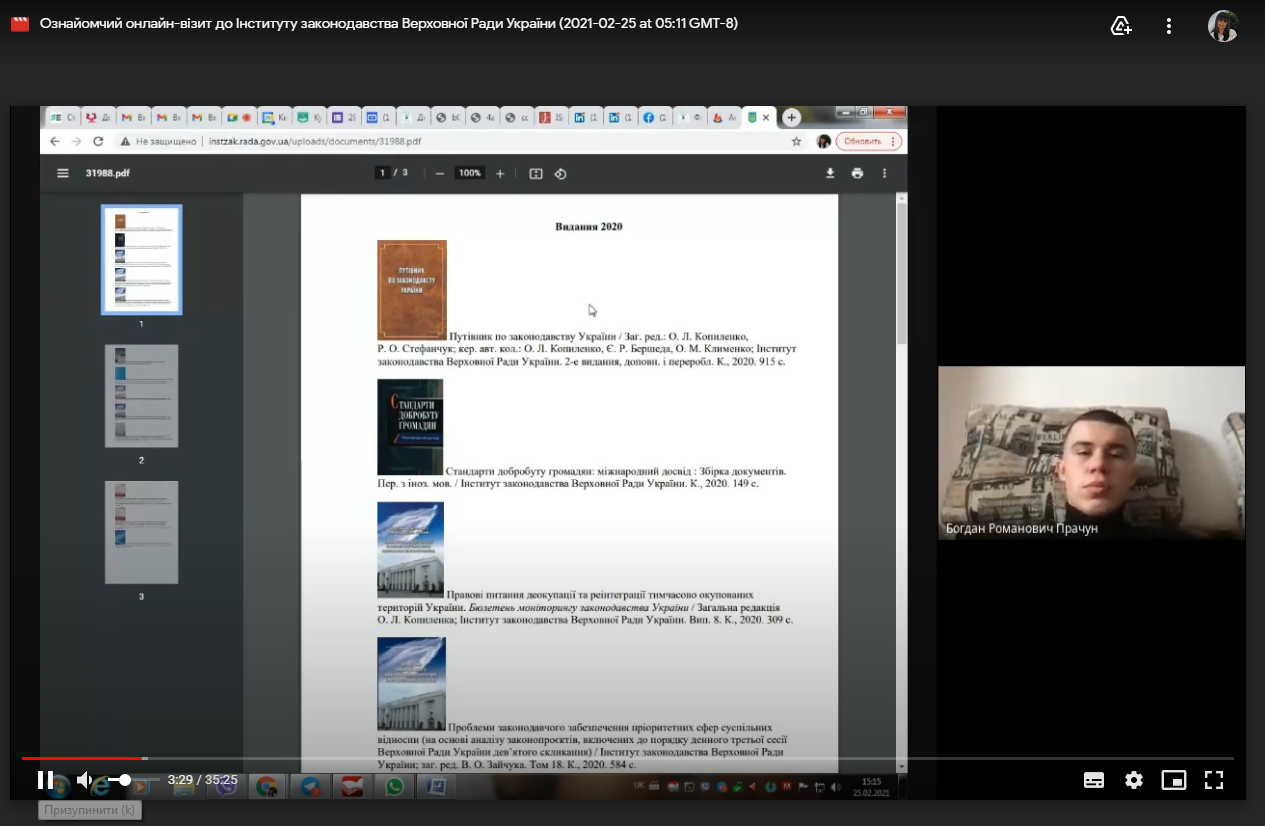Click the add to Drive icon
The height and width of the screenshot is (826, 1265).
(1121, 26)
